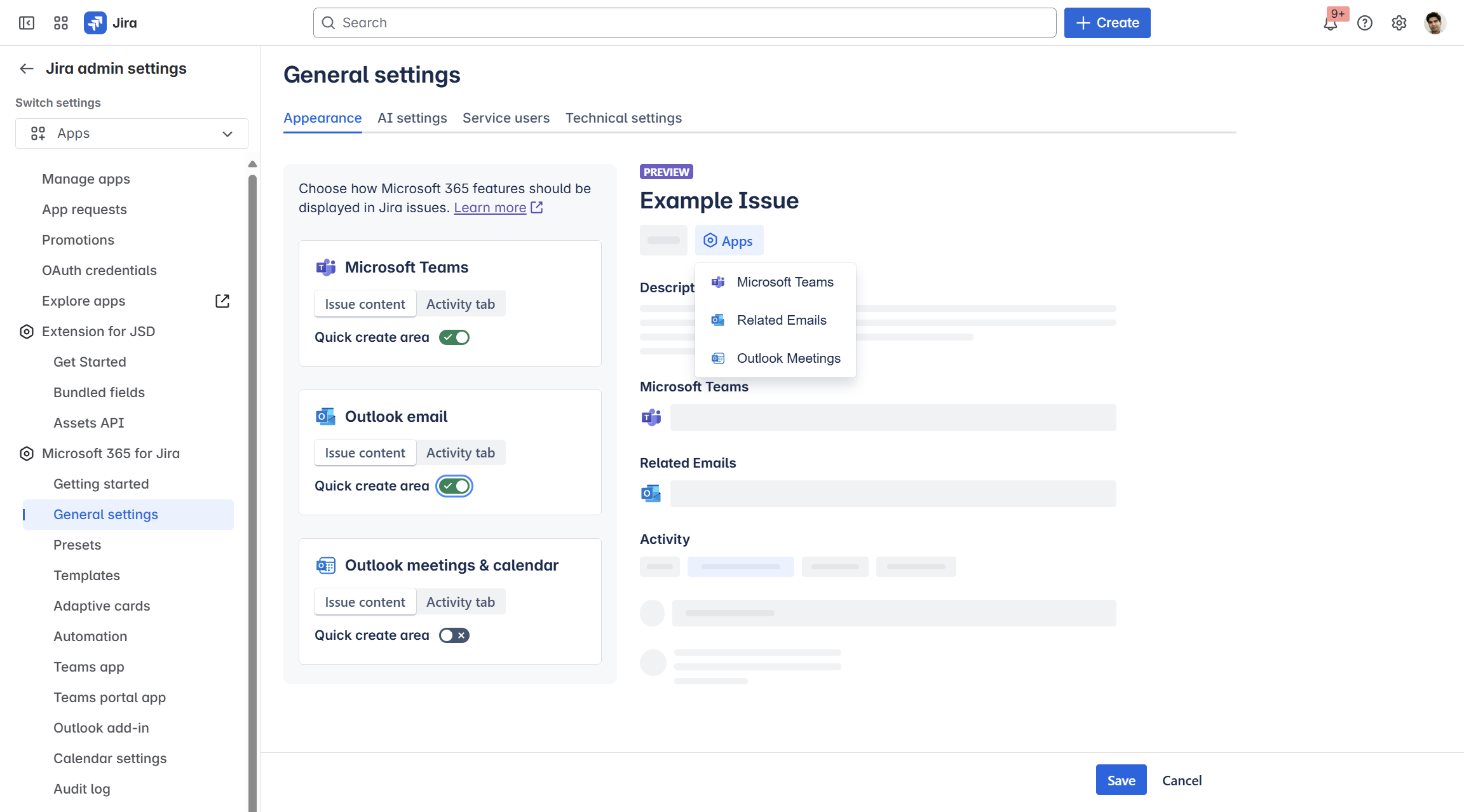Click the Jira logo icon
This screenshot has height=812, width=1464.
click(95, 23)
